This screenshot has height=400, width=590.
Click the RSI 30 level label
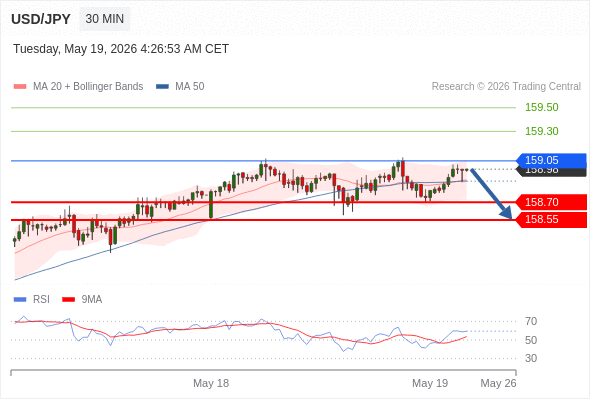(531, 358)
